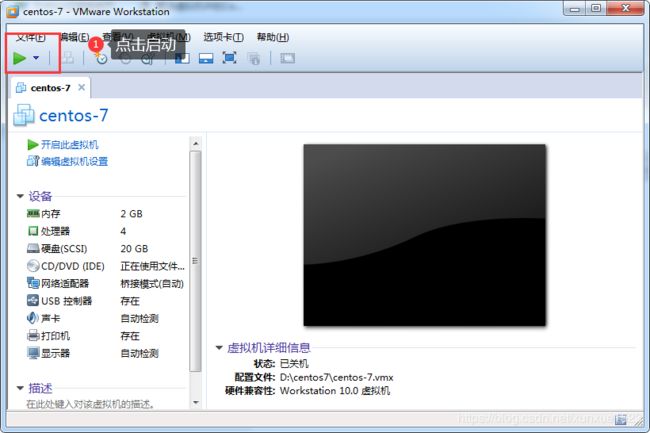Select the CD/DVD (IDE) device label
650x433 pixels.
coord(73,266)
